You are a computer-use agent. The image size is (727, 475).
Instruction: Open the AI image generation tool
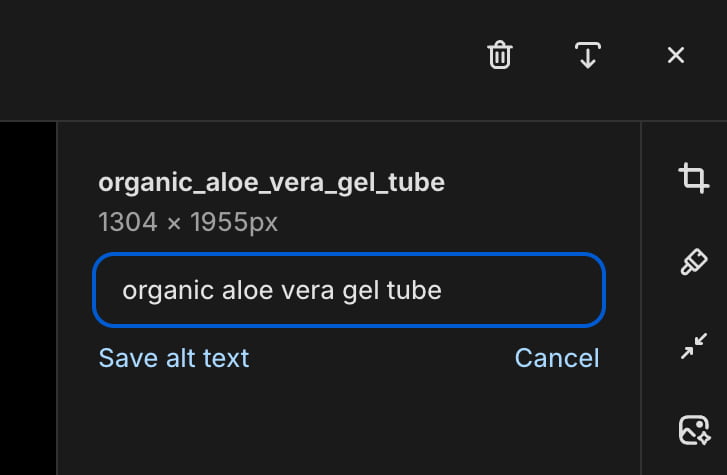tap(694, 430)
